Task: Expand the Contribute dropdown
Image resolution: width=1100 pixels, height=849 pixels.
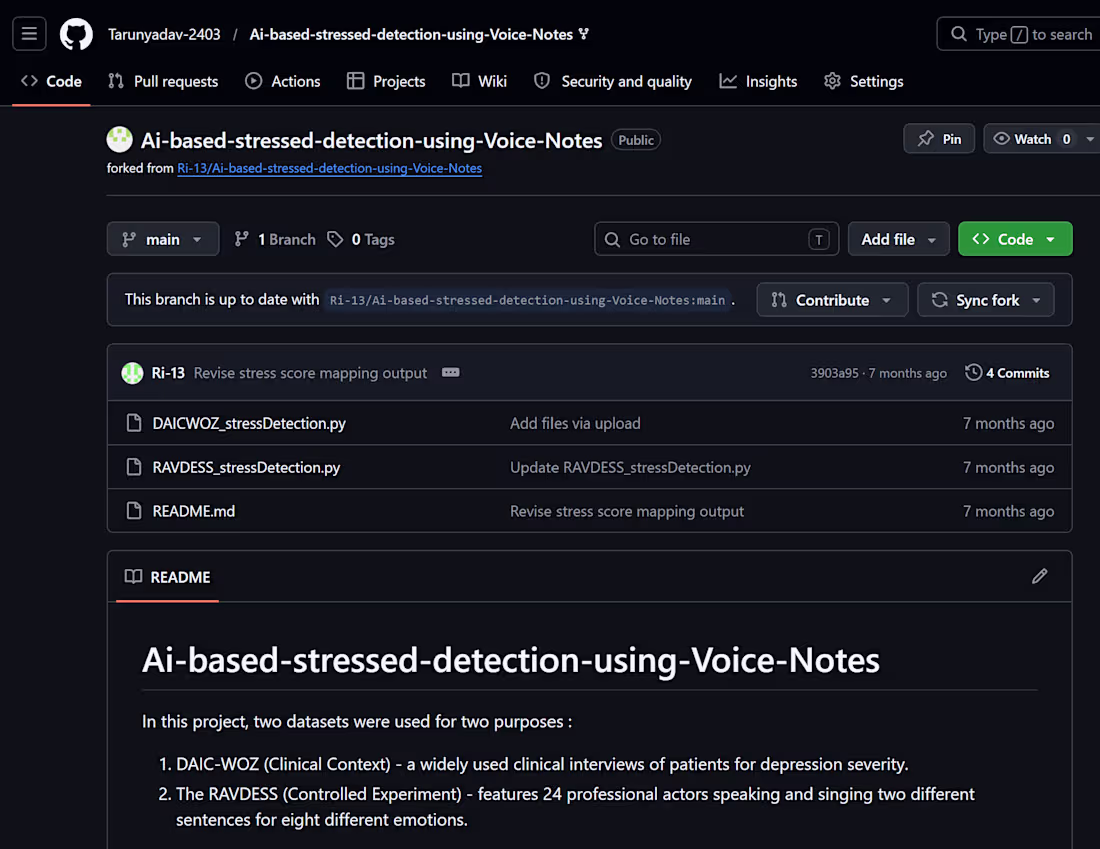Action: 832,300
